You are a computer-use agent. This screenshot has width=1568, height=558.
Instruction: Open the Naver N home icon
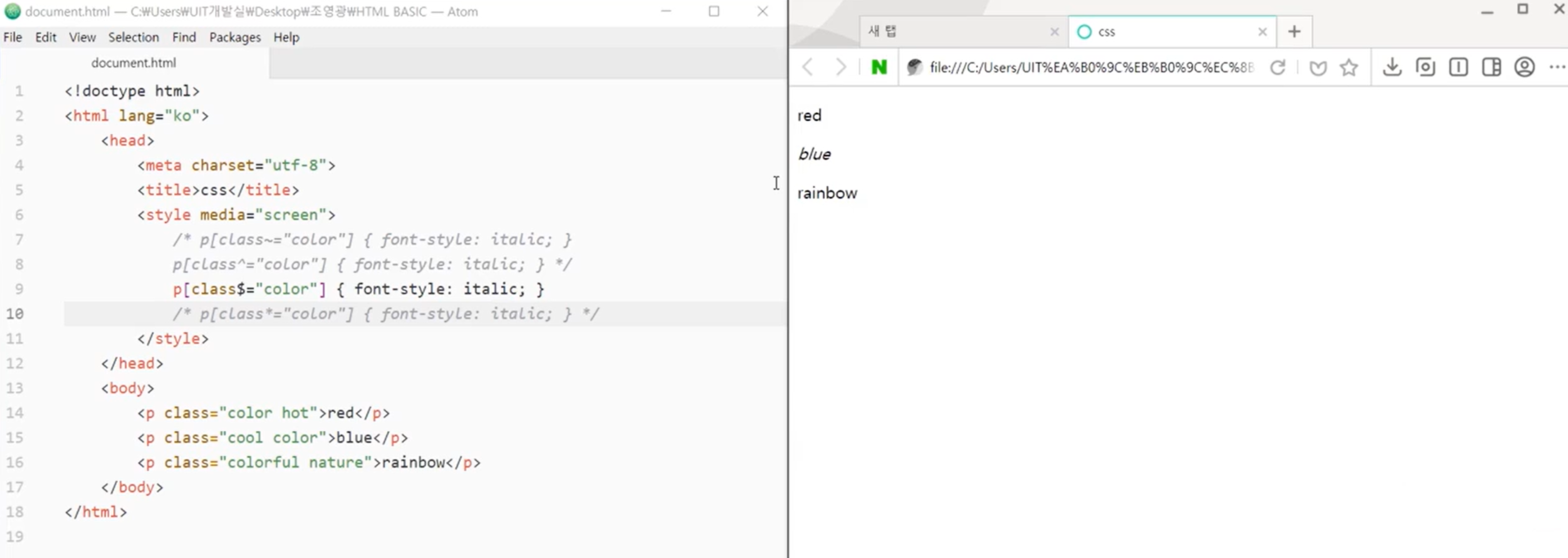[x=879, y=67]
